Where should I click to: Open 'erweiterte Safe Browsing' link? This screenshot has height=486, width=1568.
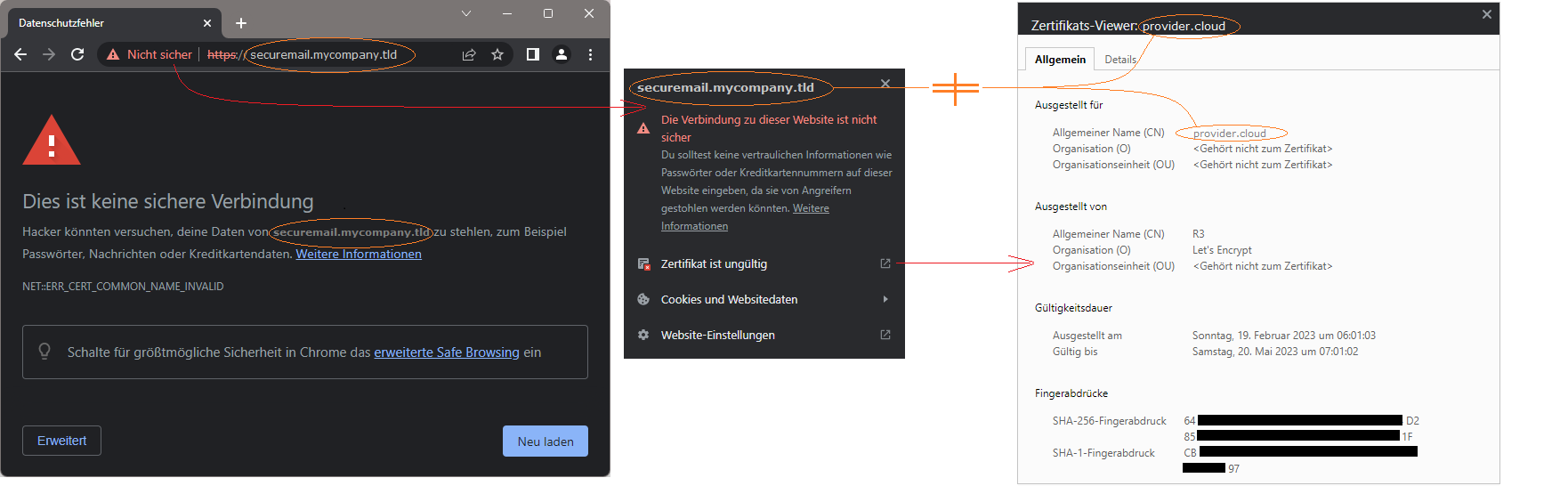447,352
